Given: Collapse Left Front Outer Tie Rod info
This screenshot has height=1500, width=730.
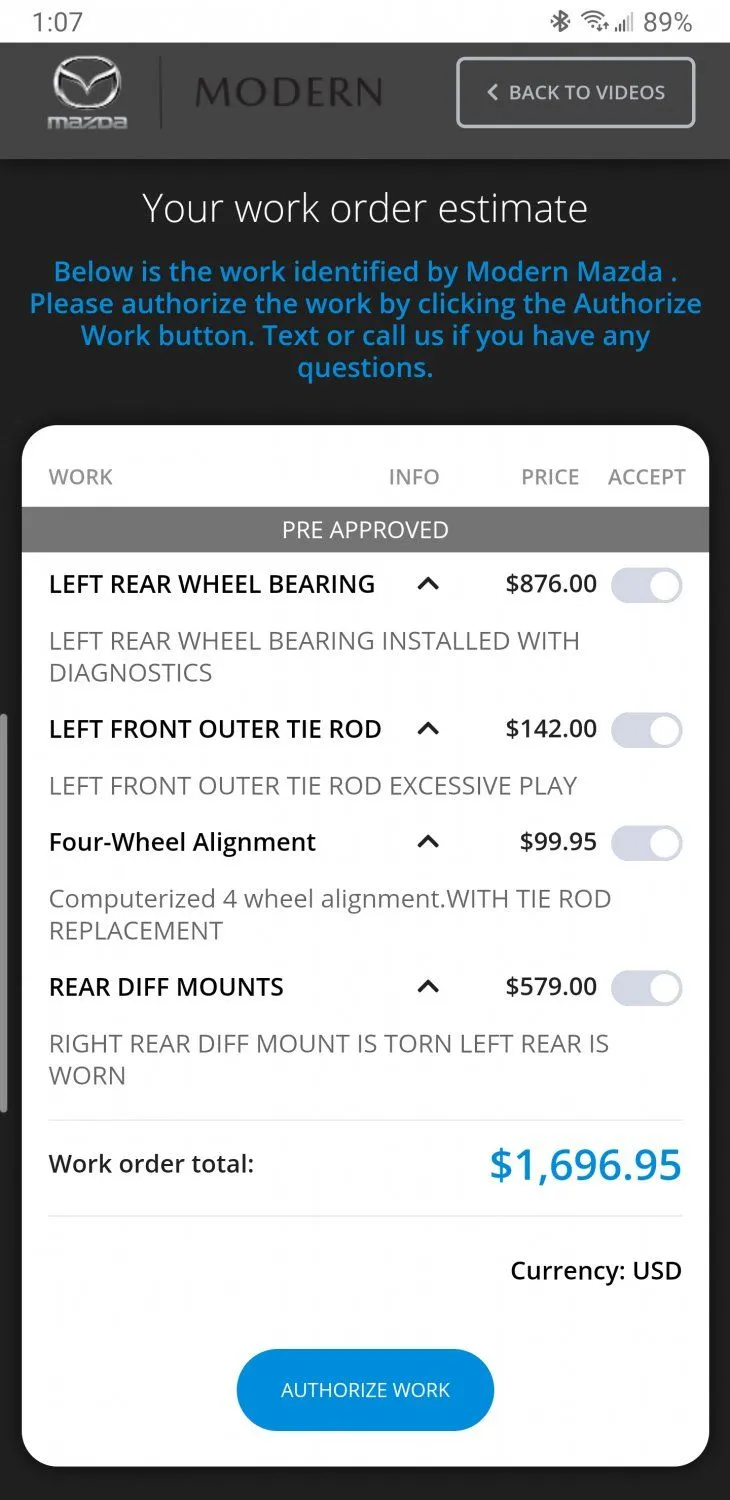Looking at the screenshot, I should (428, 729).
